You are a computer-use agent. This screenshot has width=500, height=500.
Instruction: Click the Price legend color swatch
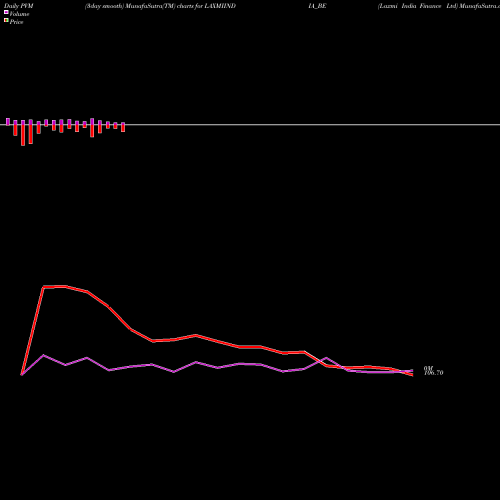(x=6, y=21)
